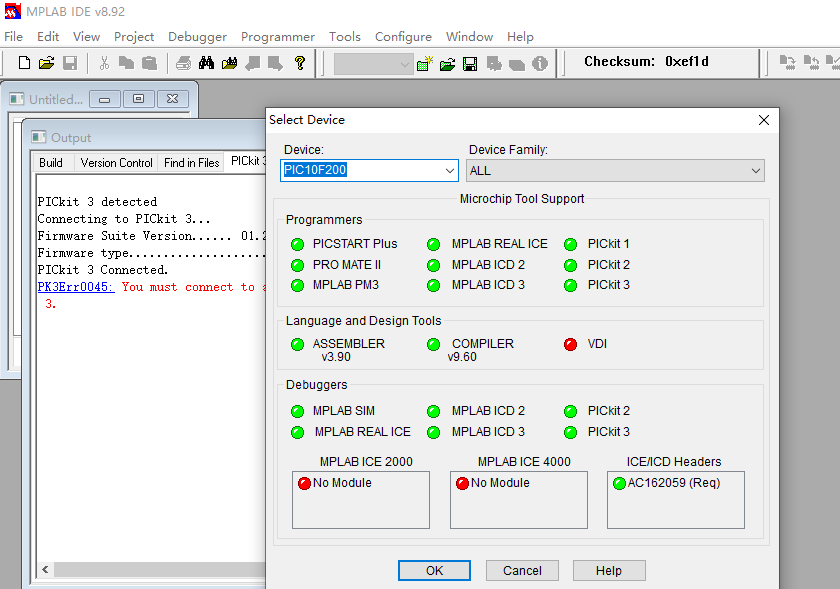Click the Open File toolbar icon
Screen dimensions: 840x589
[x=47, y=63]
